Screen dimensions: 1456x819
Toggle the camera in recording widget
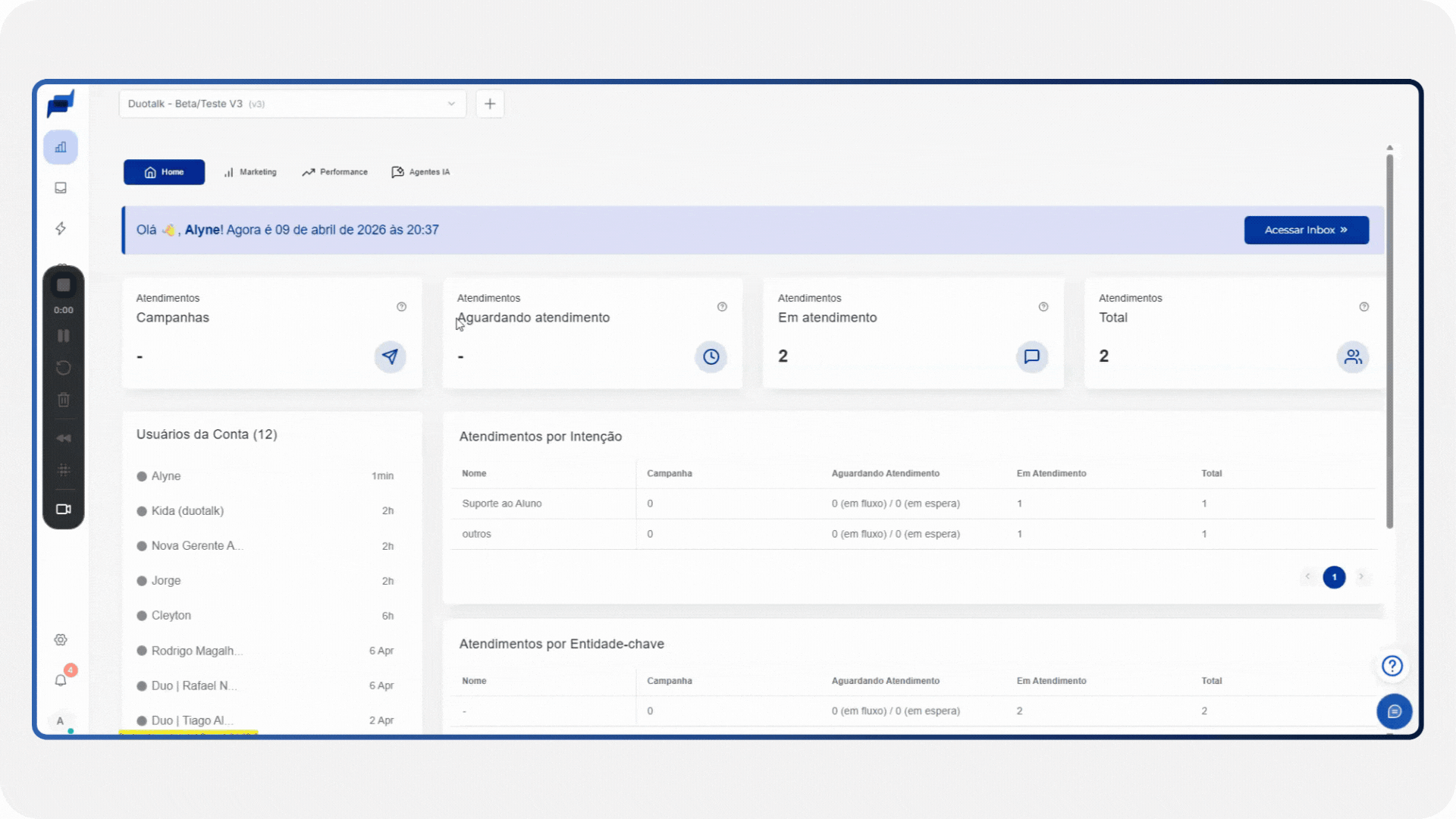tap(64, 509)
